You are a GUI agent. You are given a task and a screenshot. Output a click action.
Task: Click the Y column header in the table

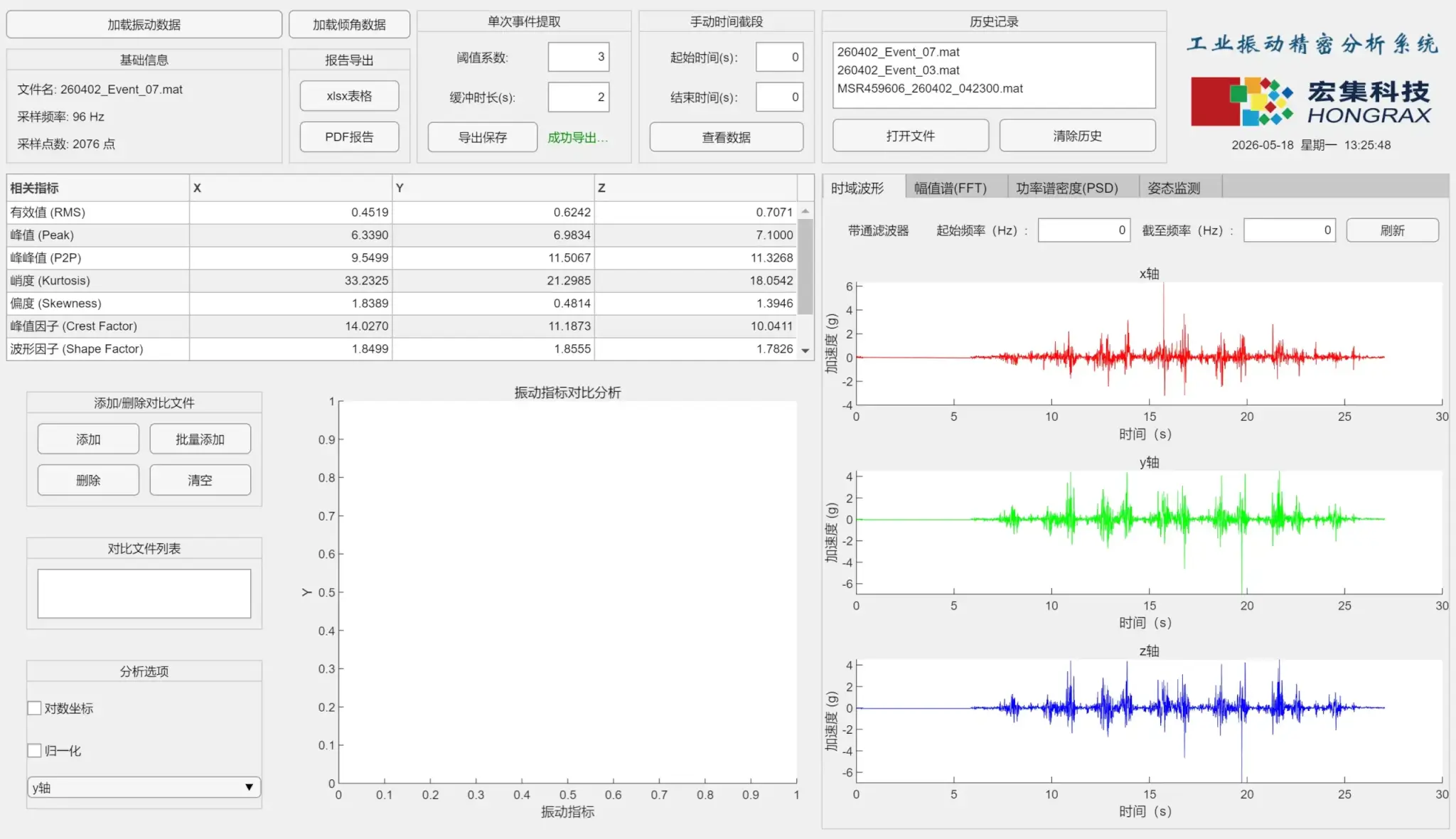pyautogui.click(x=493, y=188)
